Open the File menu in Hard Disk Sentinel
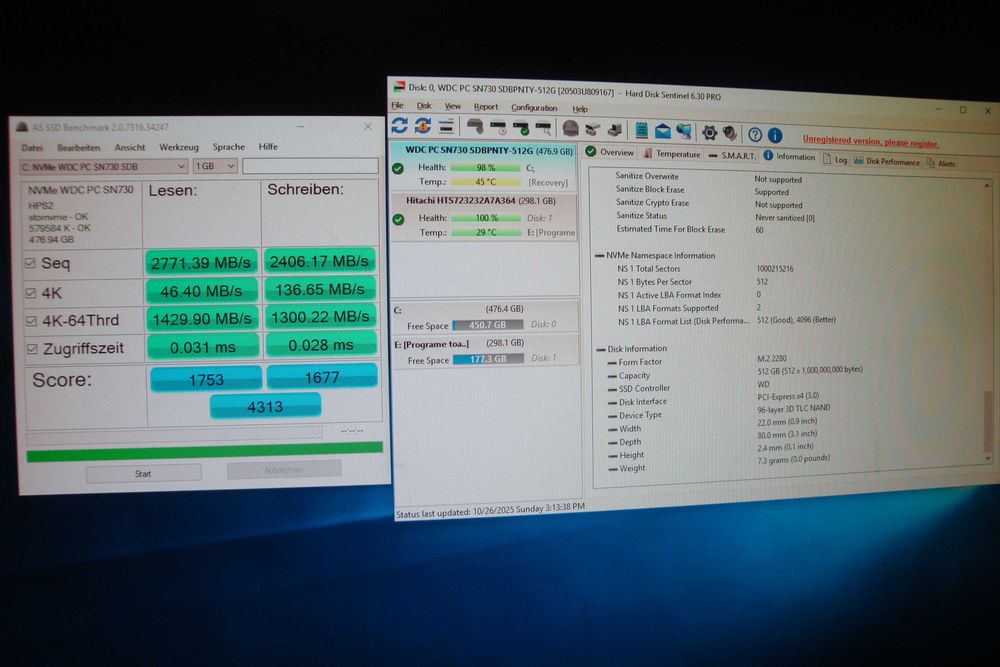Screen dimensions: 1000x667 coord(397,105)
